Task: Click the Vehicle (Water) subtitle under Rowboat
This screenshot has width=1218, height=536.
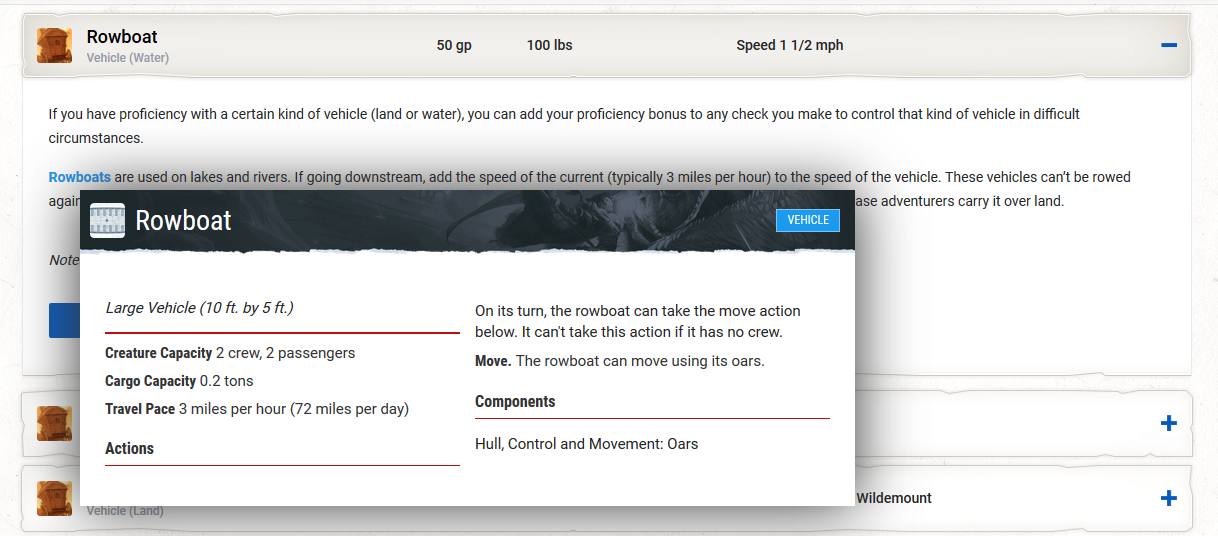Action: pos(127,58)
